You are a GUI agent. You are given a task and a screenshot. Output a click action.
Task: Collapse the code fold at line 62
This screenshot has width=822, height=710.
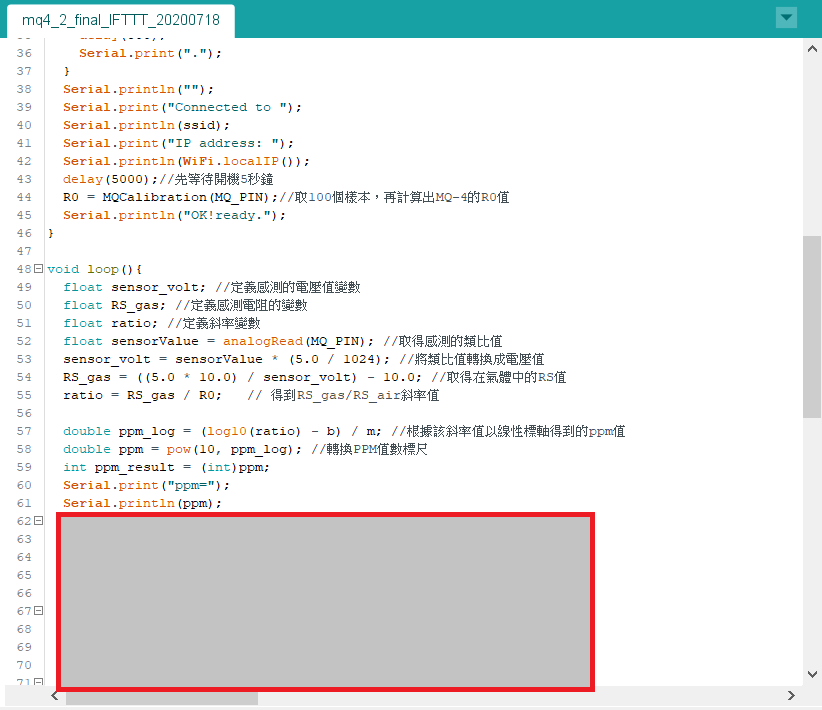pos(38,521)
